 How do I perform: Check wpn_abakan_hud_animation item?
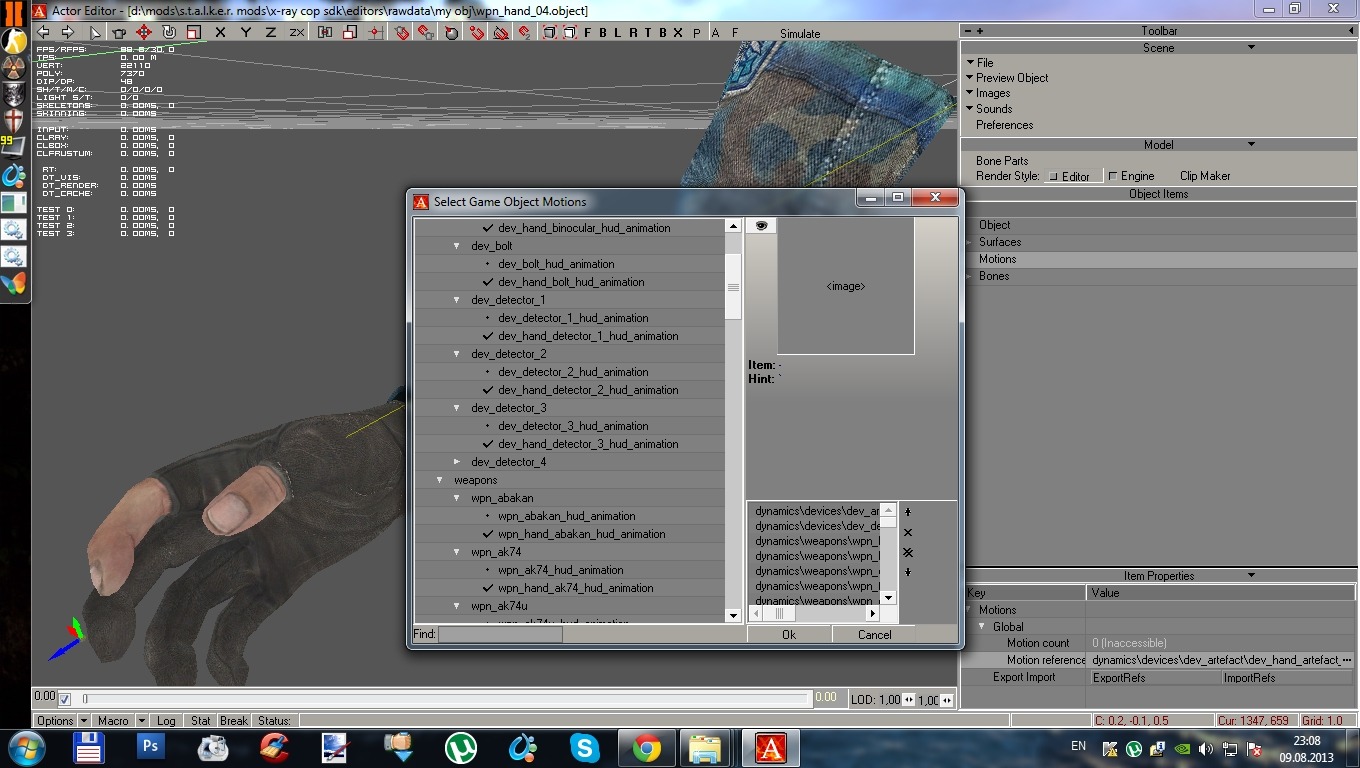pyautogui.click(x=488, y=516)
